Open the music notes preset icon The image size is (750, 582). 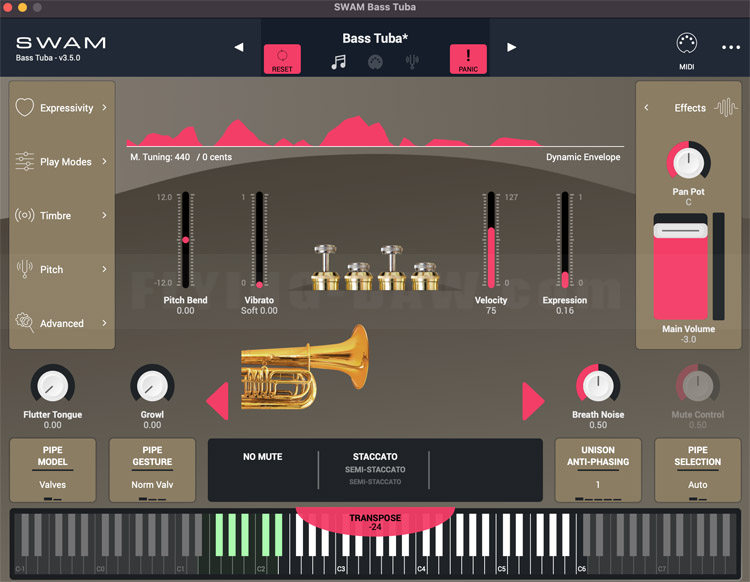click(339, 62)
